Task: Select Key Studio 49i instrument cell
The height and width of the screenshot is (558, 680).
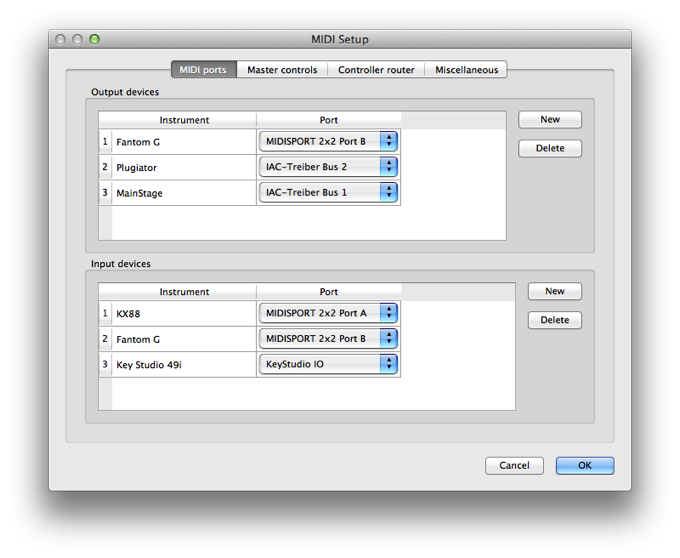Action: 183,365
